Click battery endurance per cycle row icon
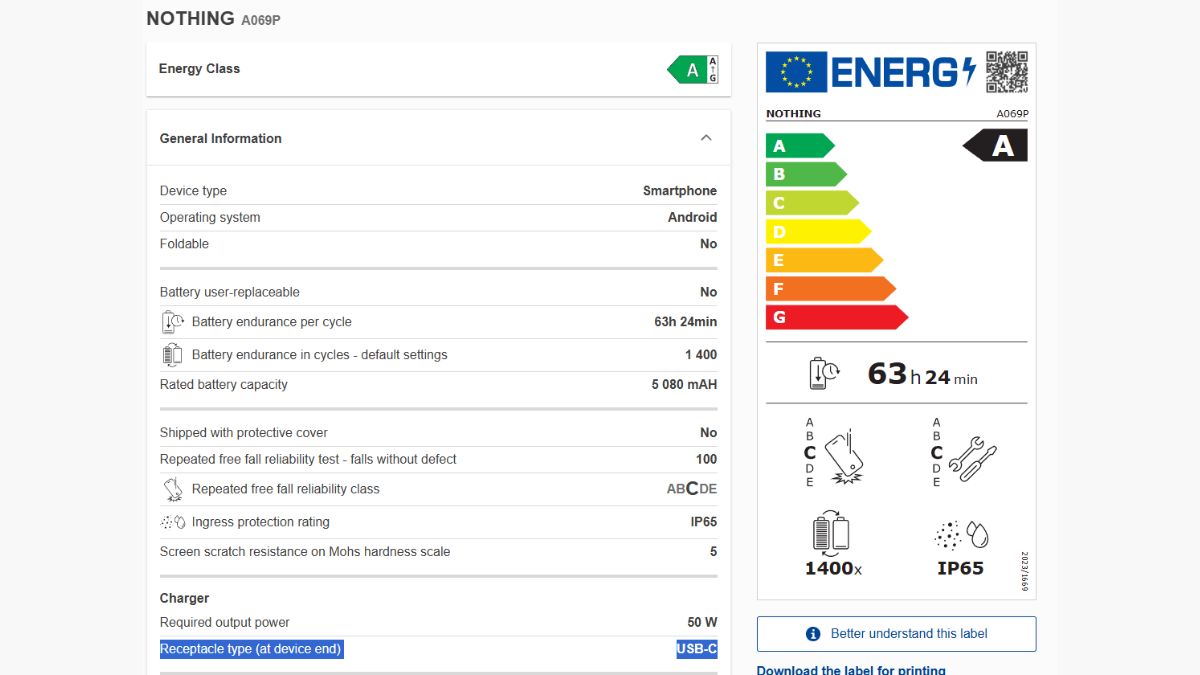This screenshot has width=1200, height=675. pyautogui.click(x=172, y=322)
